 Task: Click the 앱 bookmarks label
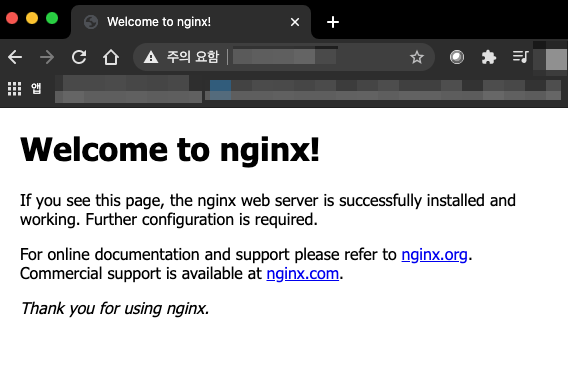[36, 88]
